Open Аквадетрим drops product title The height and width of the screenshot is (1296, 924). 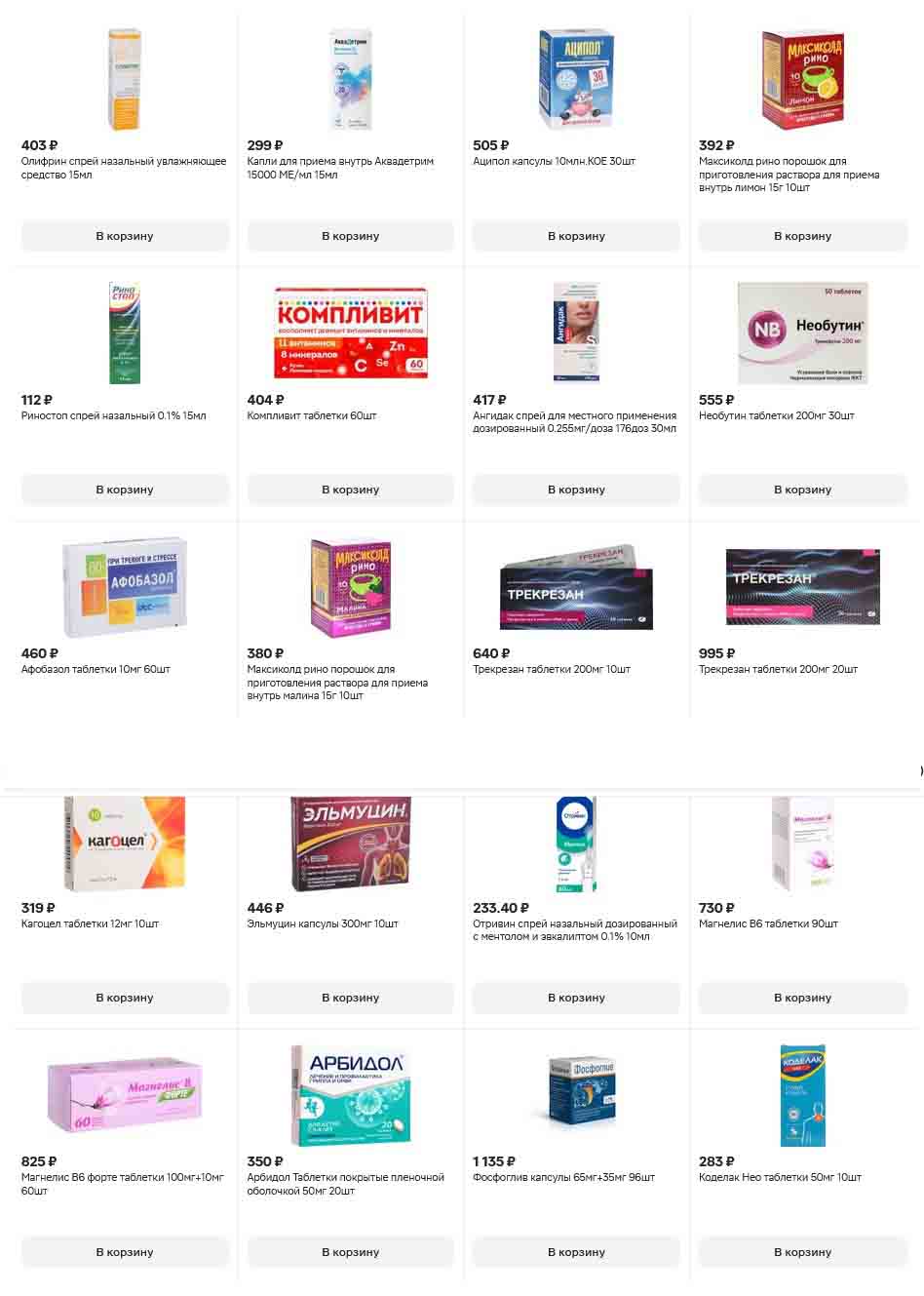(x=340, y=169)
